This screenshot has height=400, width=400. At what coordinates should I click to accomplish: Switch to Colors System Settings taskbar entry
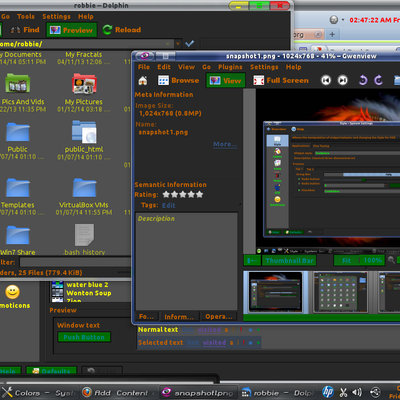coord(39,393)
